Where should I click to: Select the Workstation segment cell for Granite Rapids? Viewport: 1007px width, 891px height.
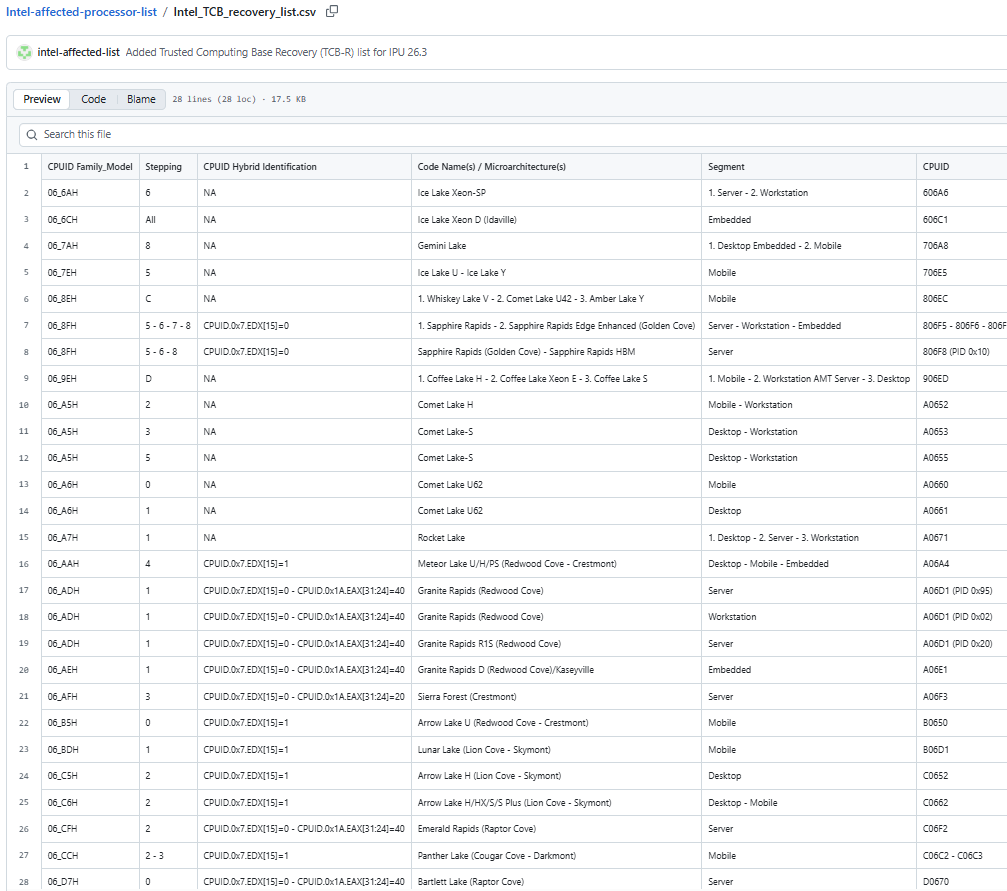pyautogui.click(x=809, y=617)
